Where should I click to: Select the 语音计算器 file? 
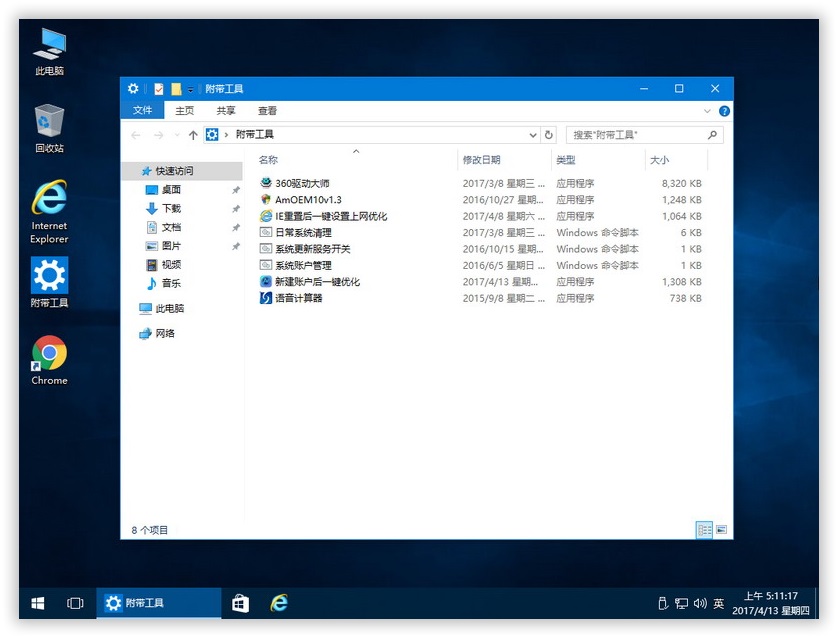click(298, 298)
